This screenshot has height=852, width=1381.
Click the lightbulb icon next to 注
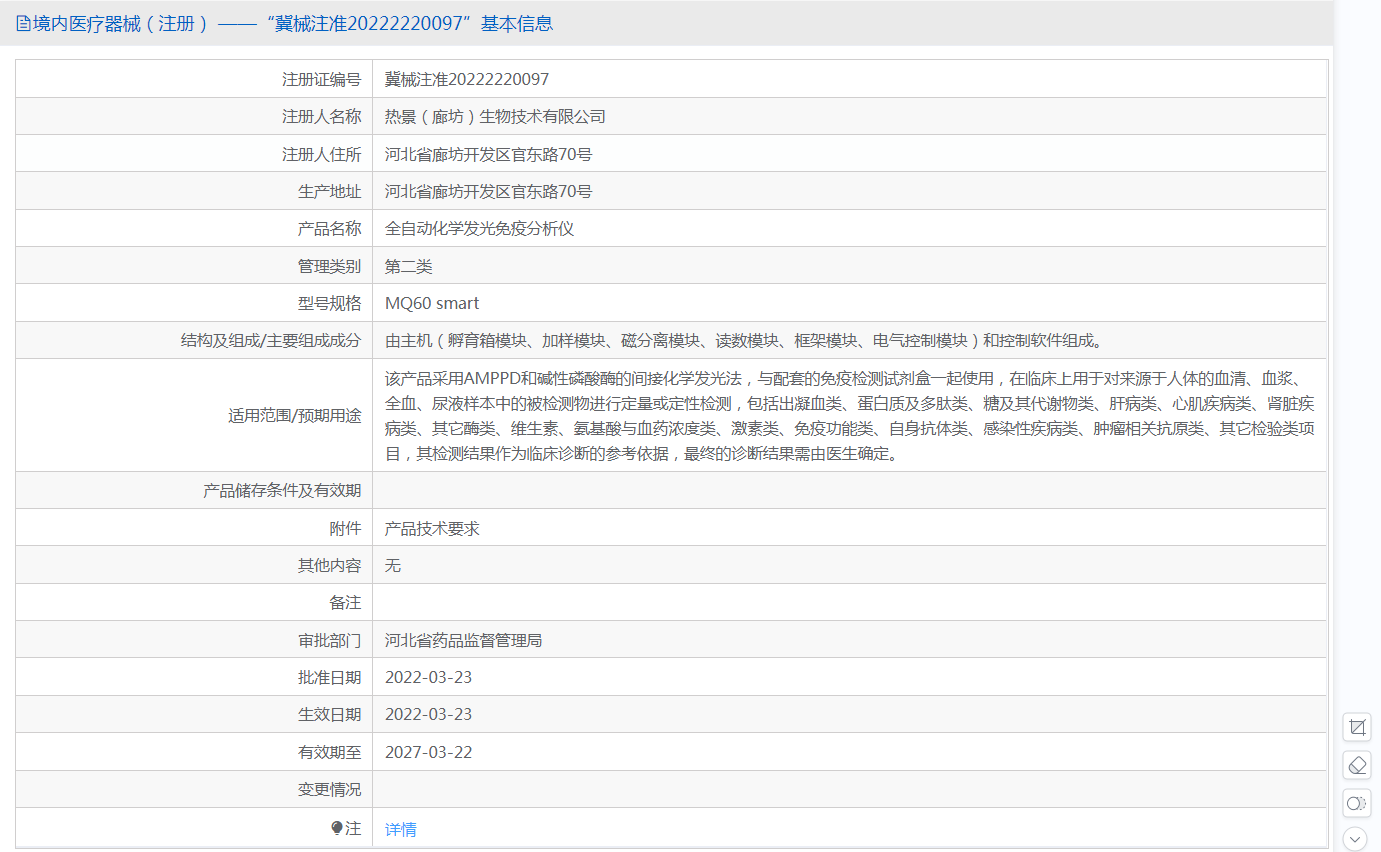pos(337,828)
